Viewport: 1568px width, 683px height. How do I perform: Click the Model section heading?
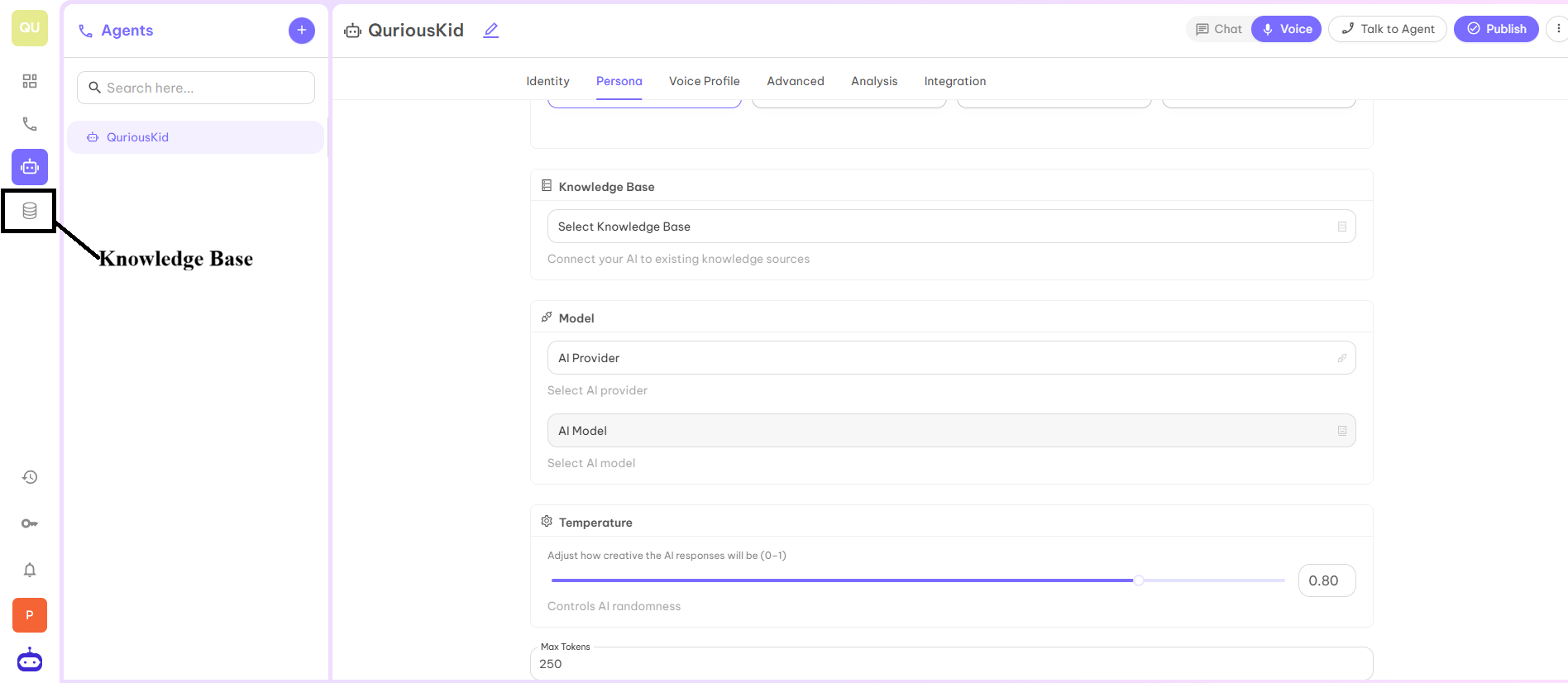(x=576, y=318)
